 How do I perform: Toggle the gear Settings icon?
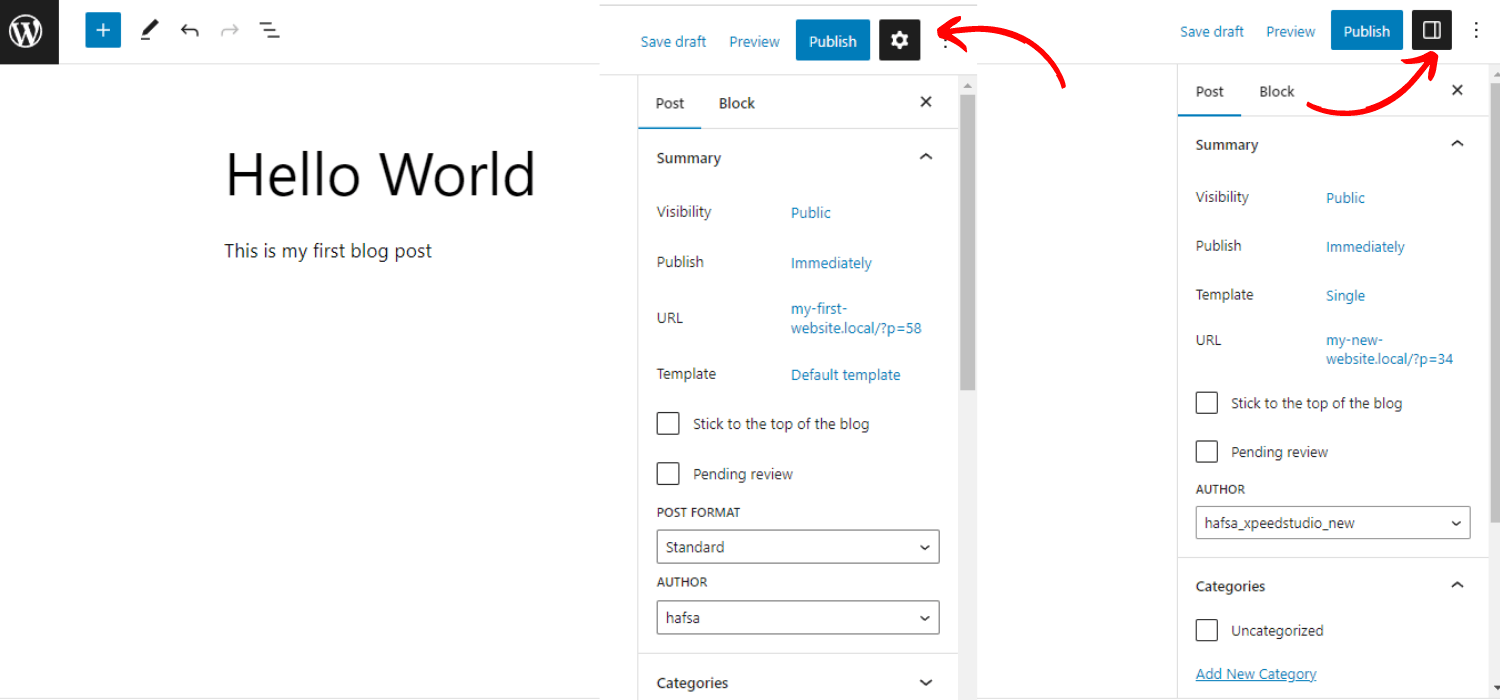coord(899,40)
